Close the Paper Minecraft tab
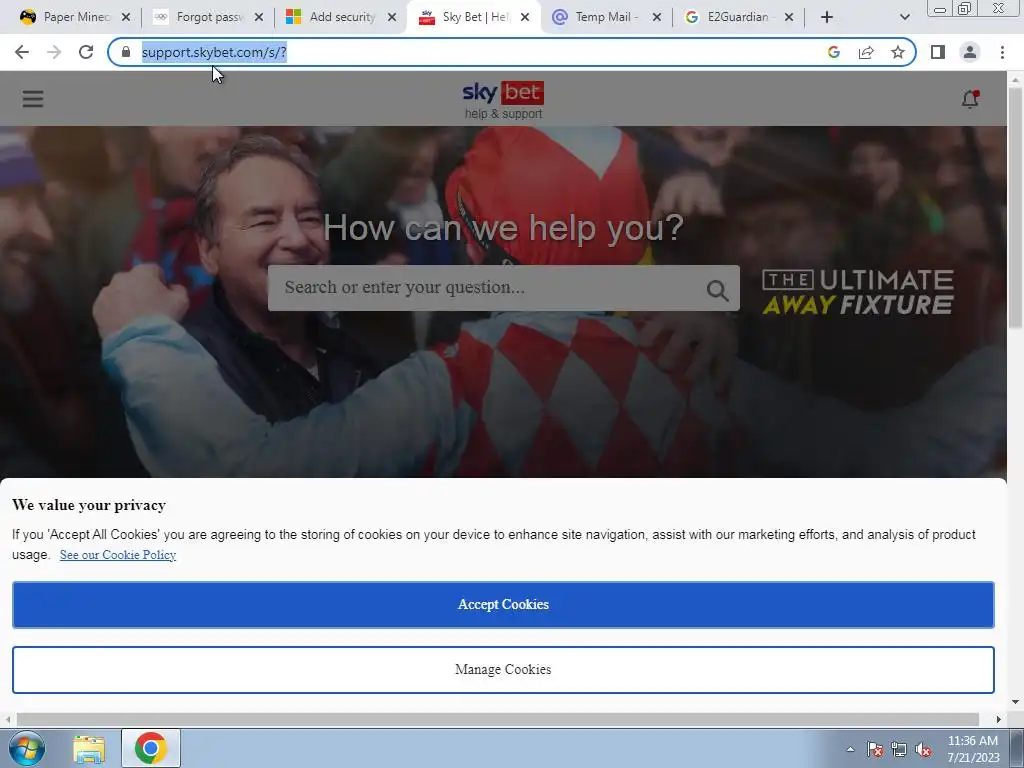Image resolution: width=1024 pixels, height=768 pixels. pos(126,17)
